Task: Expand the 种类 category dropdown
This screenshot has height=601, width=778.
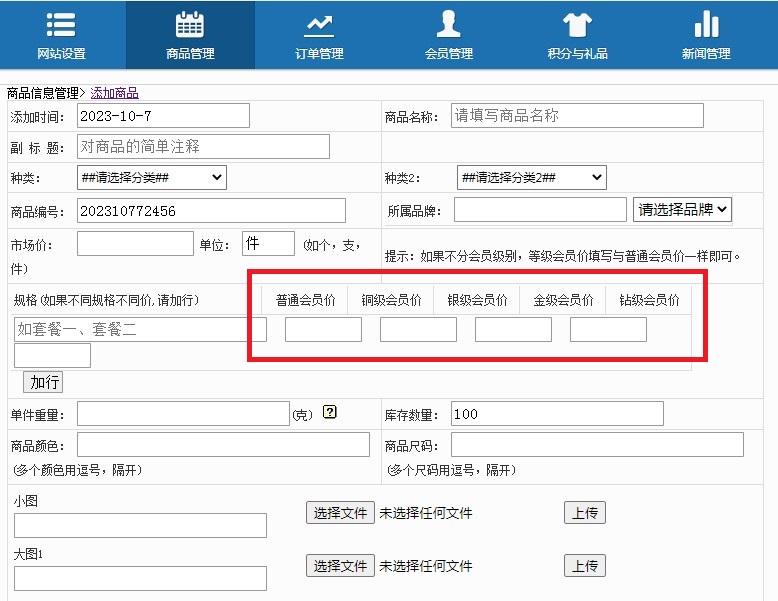Action: coord(151,178)
